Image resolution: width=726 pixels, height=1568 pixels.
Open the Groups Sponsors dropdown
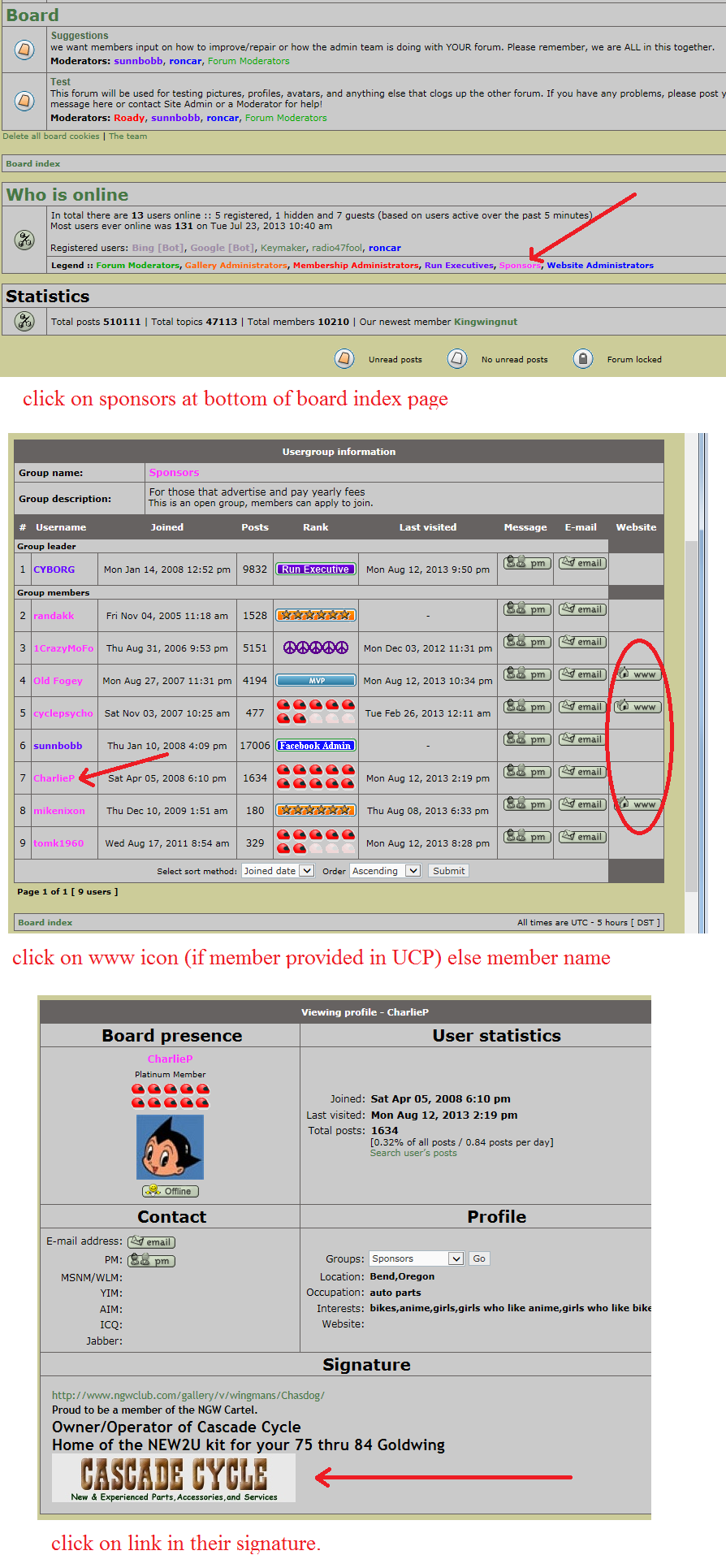coord(417,1258)
